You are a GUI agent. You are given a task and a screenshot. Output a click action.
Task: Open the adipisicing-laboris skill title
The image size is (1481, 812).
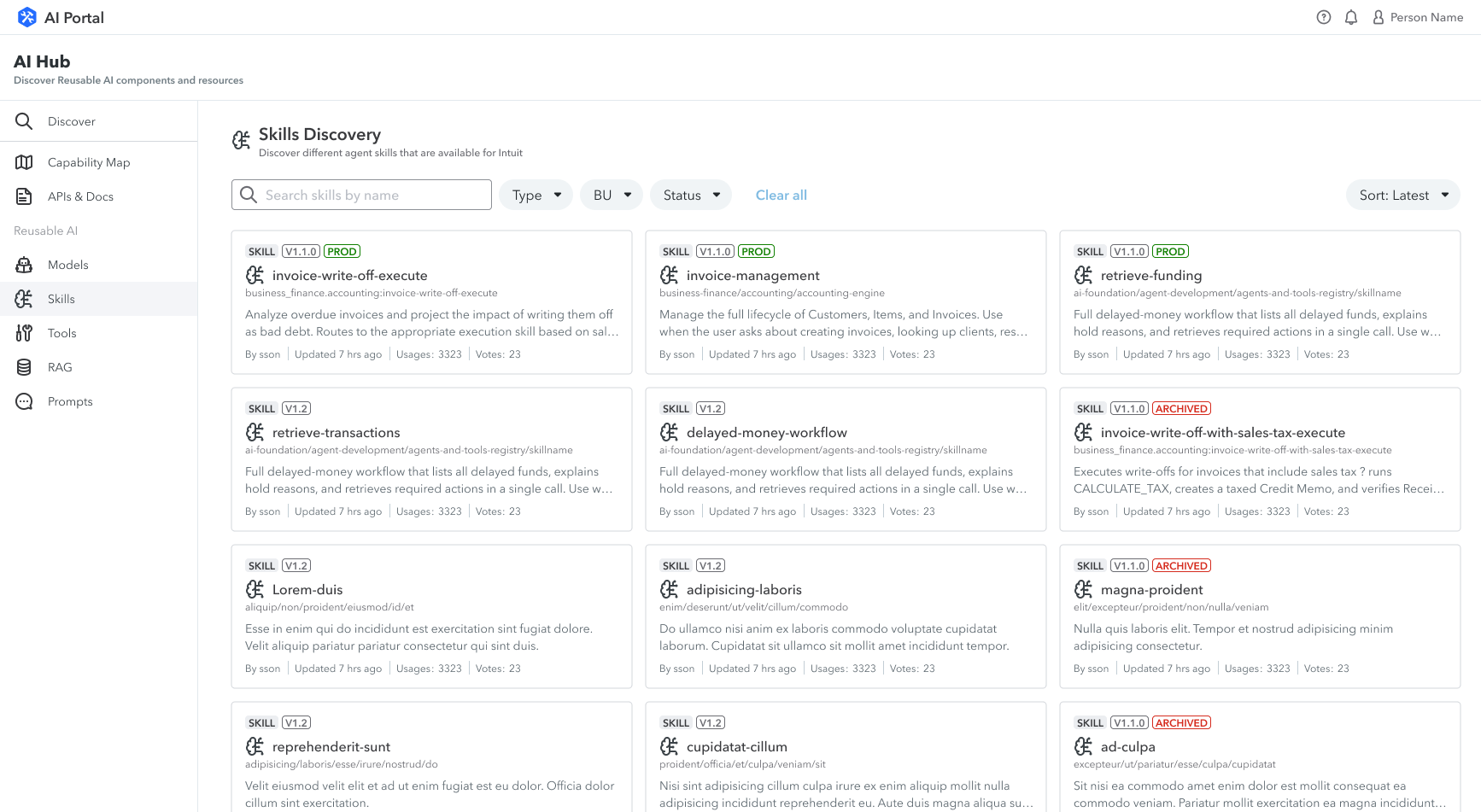click(x=744, y=589)
